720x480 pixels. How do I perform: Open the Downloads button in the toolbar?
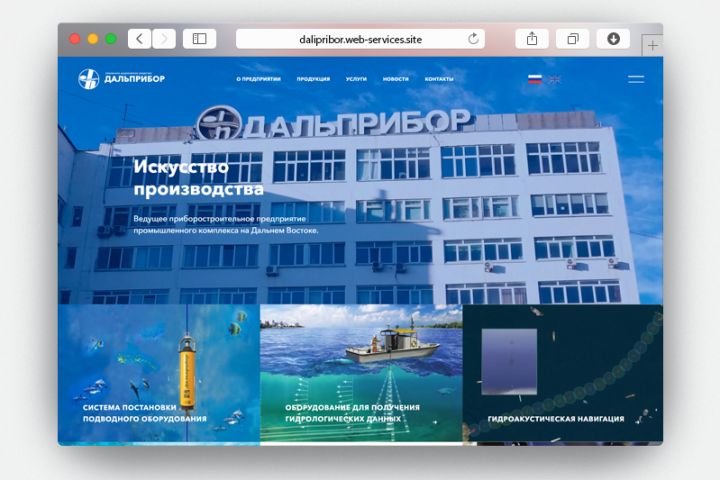613,39
